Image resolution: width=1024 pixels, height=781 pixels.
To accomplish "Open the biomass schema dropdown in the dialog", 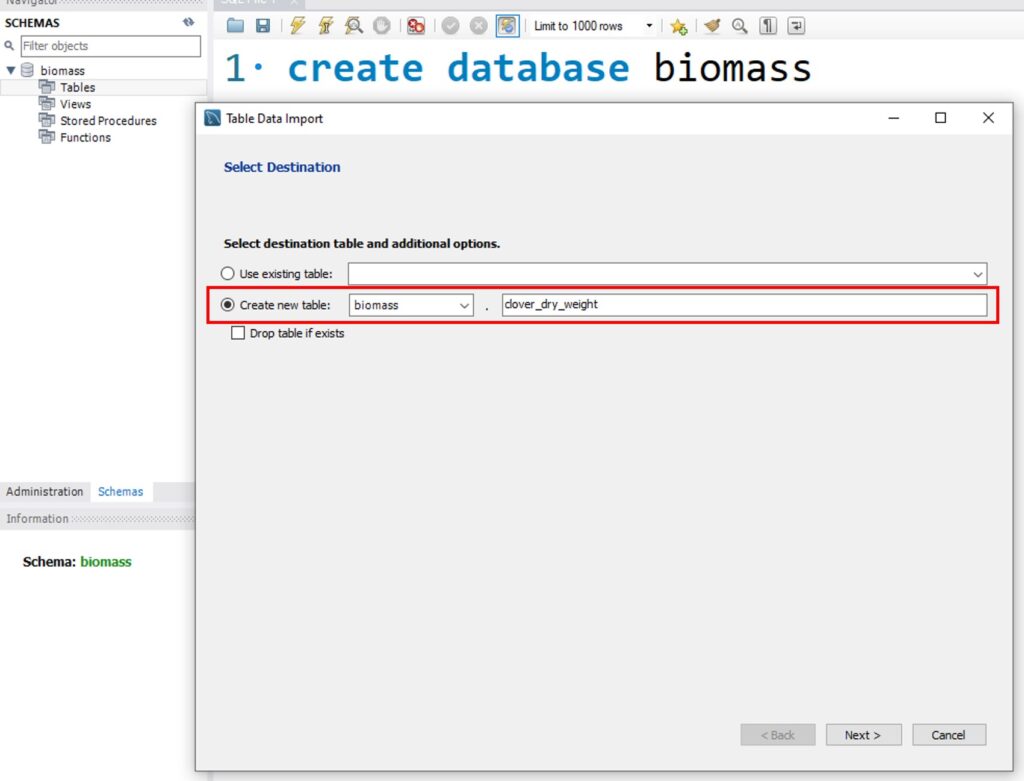I will 411,305.
